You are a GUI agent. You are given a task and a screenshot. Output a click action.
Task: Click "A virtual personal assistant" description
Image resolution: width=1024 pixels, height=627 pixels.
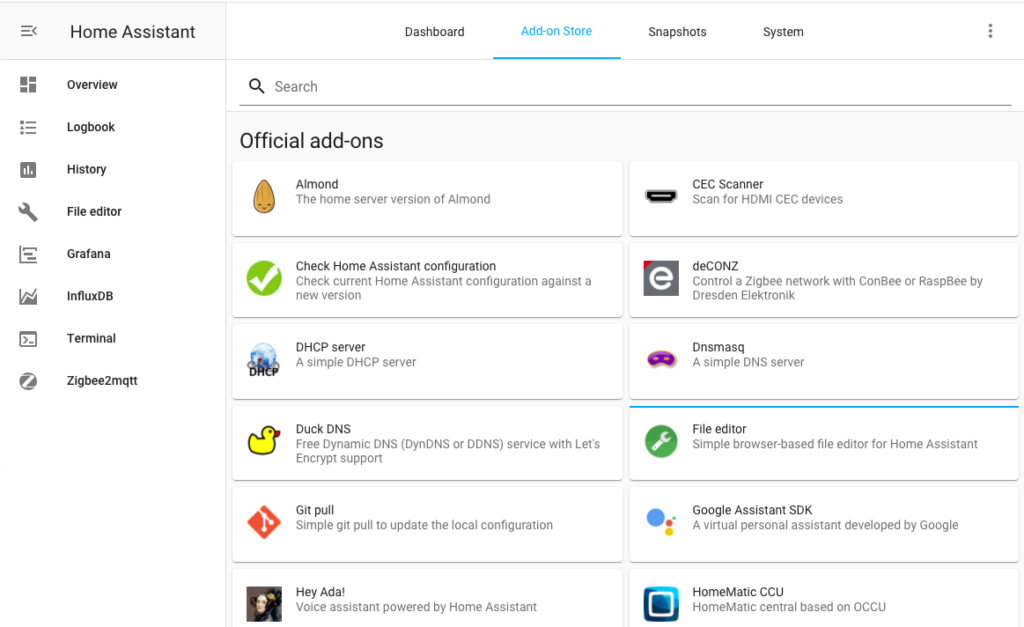coord(825,525)
